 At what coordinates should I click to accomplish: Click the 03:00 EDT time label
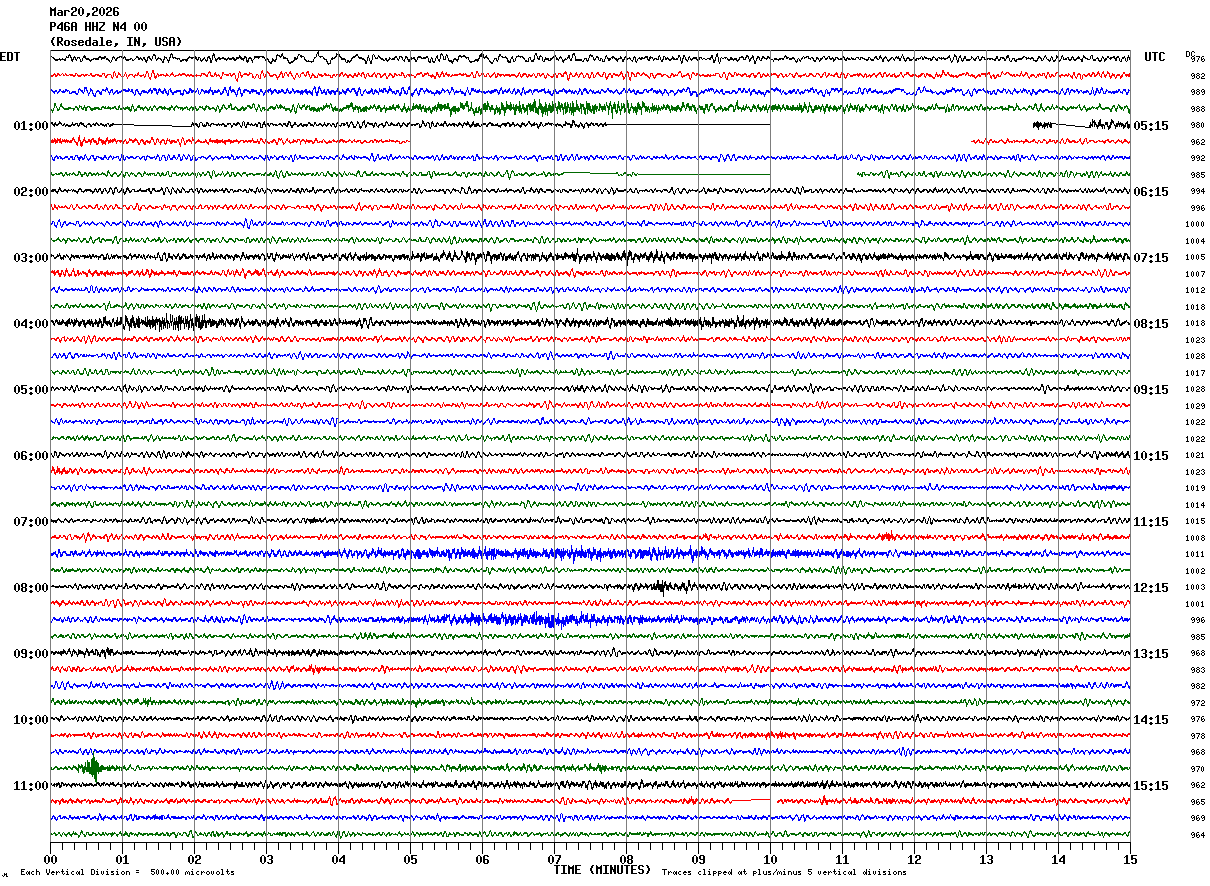(x=31, y=258)
